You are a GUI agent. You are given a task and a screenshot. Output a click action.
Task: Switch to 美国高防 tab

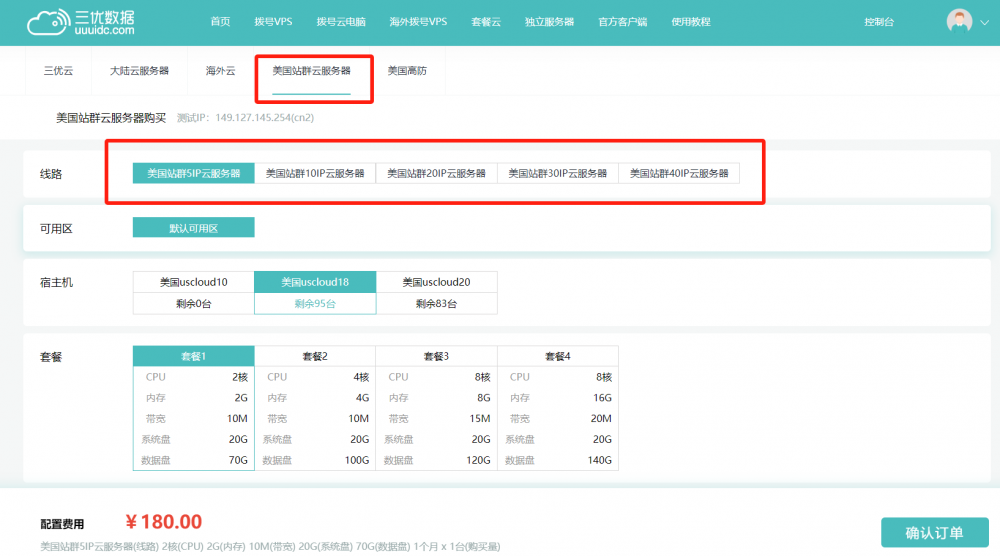[x=407, y=71]
